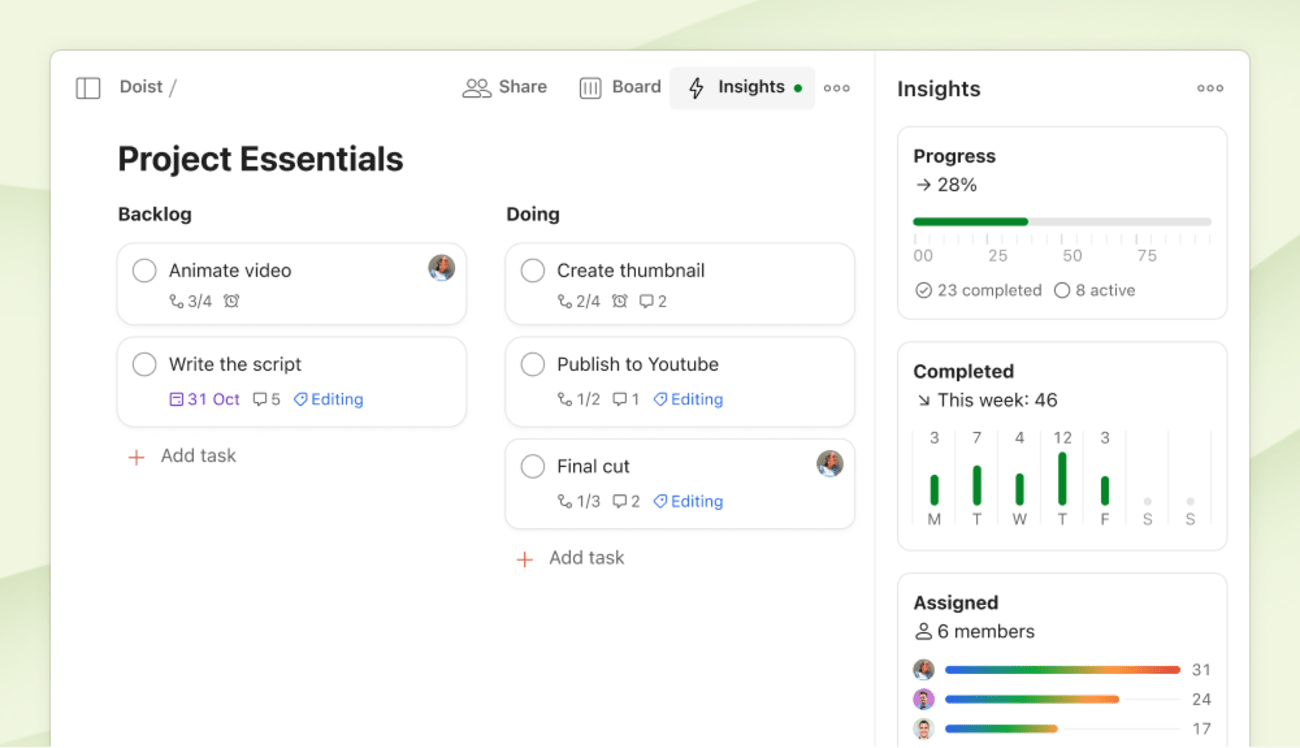Add task in the Doing column
Viewport: 1300px width, 748px height.
pyautogui.click(x=585, y=558)
